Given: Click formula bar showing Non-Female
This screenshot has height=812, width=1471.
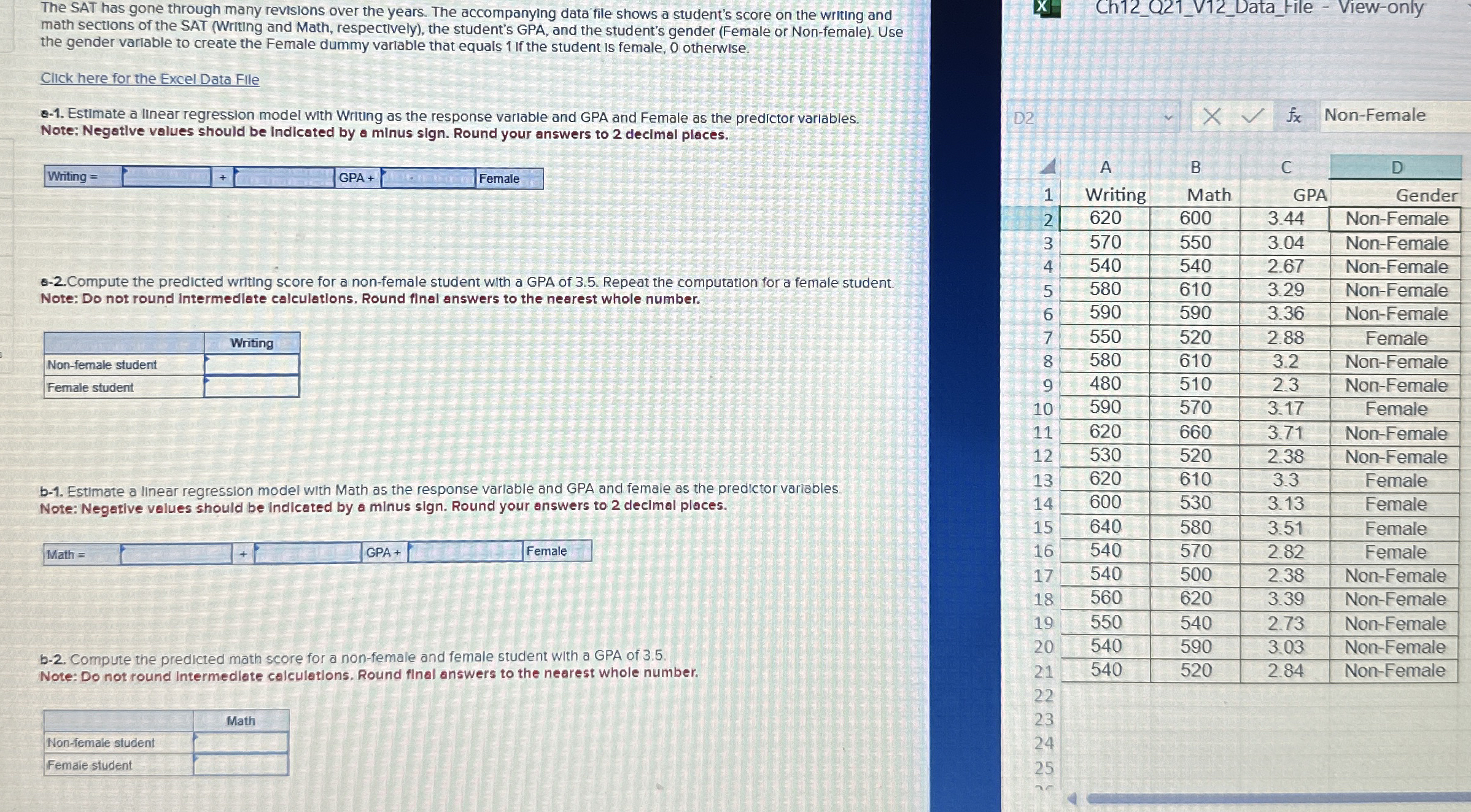Looking at the screenshot, I should coord(1394,116).
